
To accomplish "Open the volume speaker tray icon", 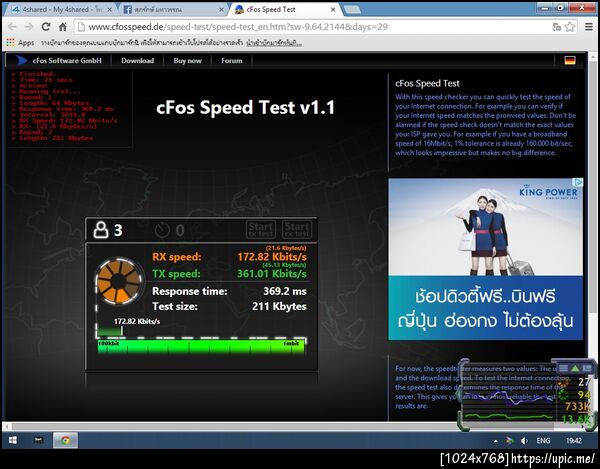I will (524, 441).
